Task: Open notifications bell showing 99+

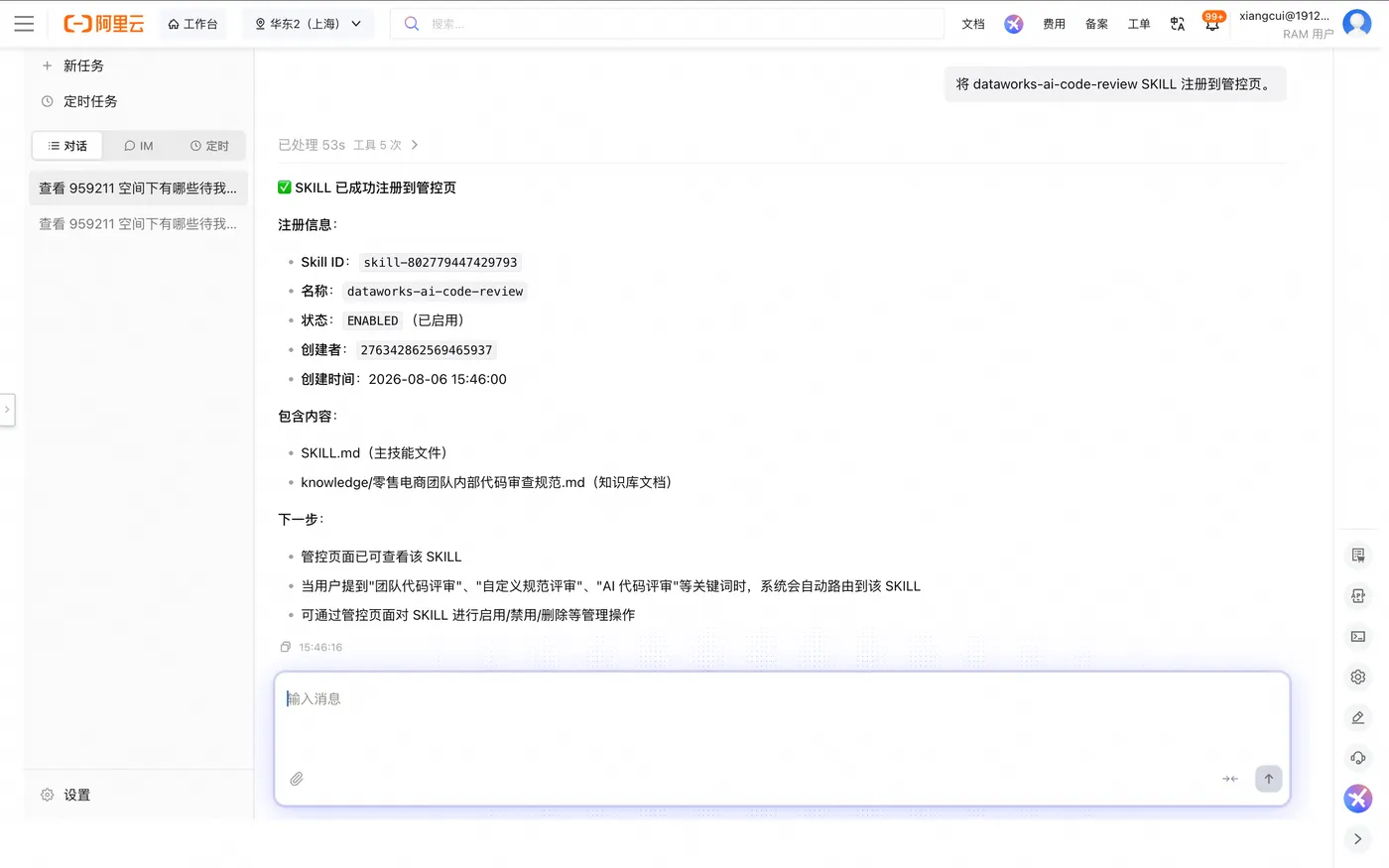Action: pyautogui.click(x=1212, y=22)
